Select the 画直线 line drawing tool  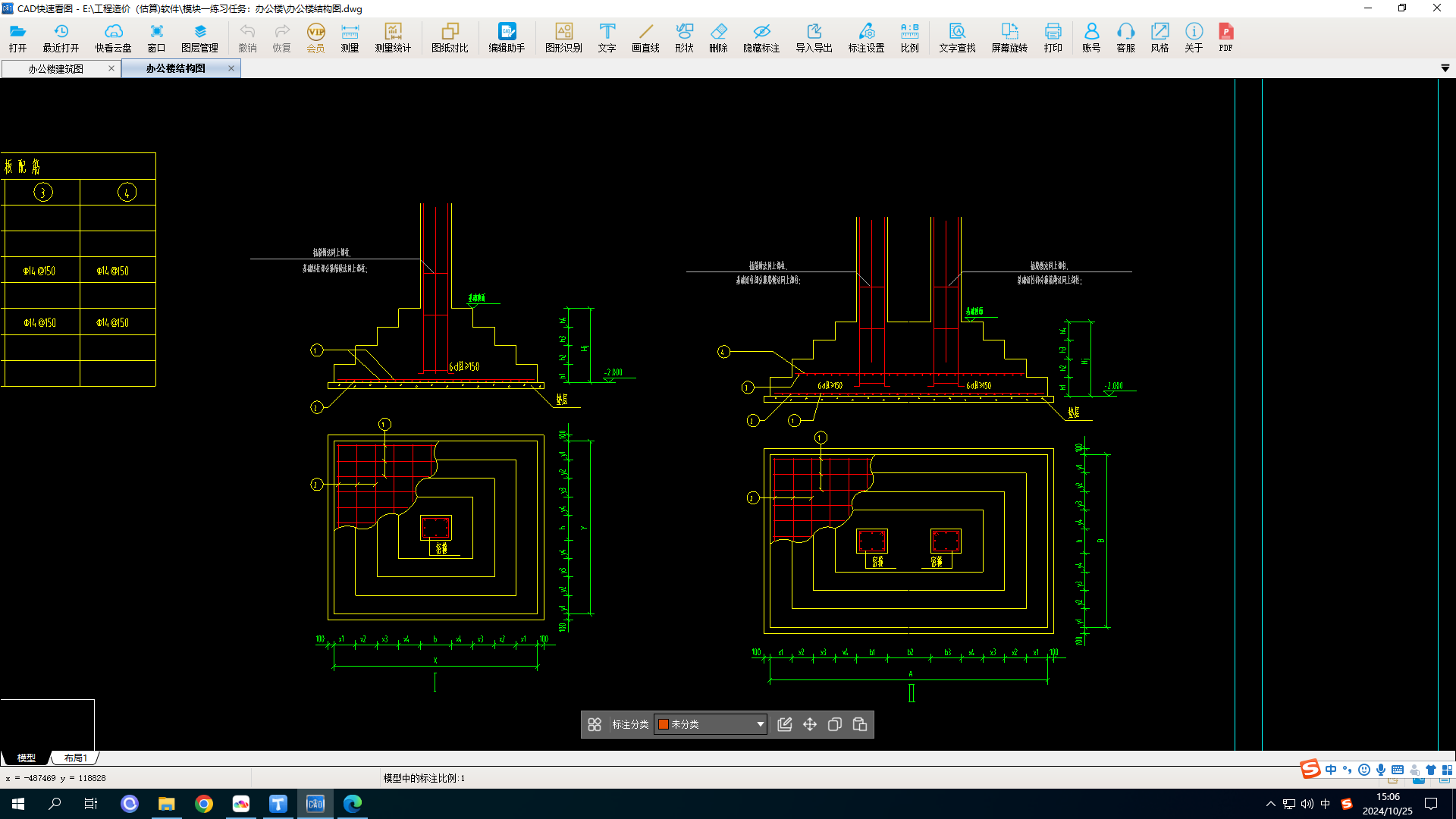645,38
